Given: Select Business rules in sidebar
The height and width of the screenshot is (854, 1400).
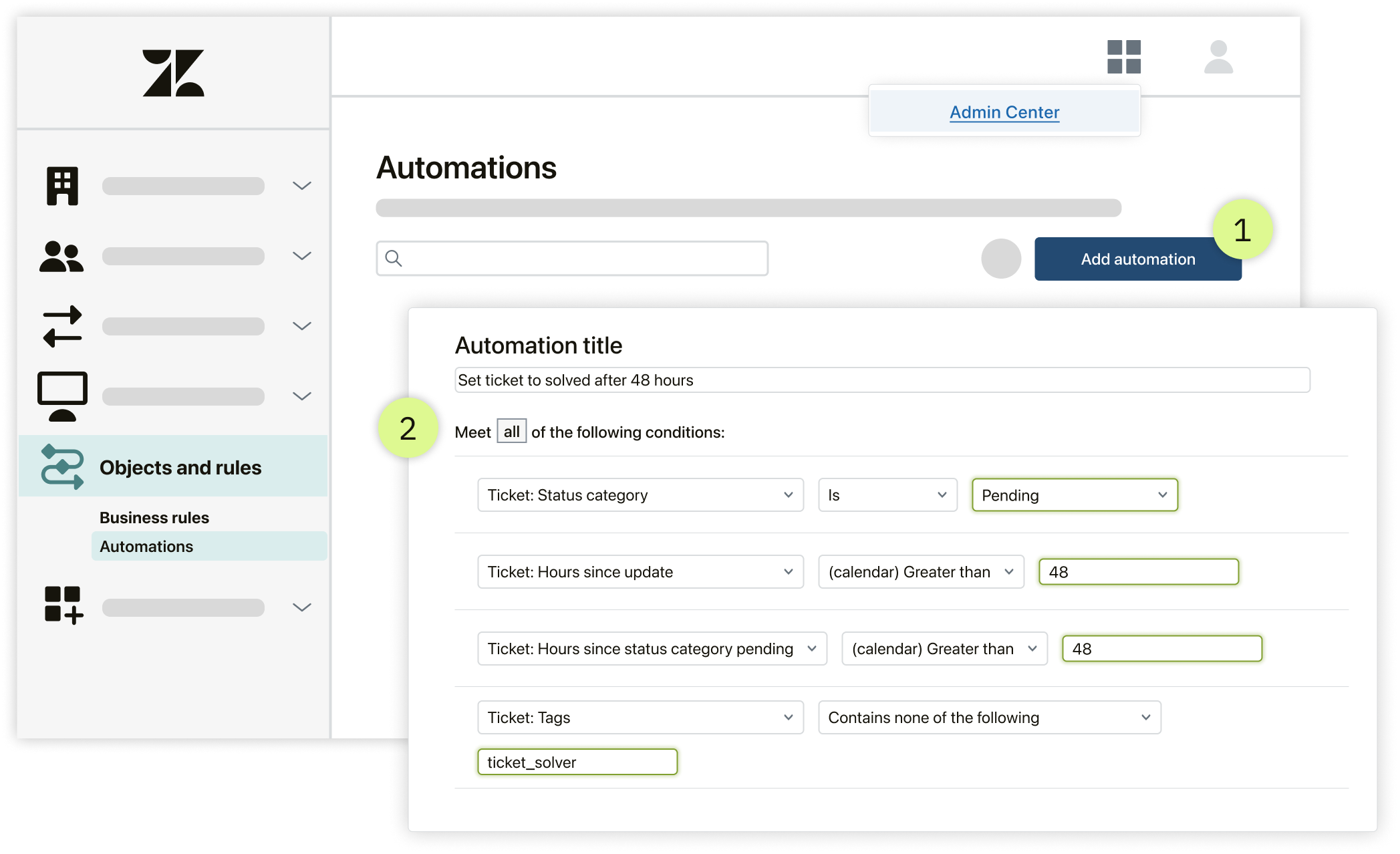Looking at the screenshot, I should click(154, 518).
